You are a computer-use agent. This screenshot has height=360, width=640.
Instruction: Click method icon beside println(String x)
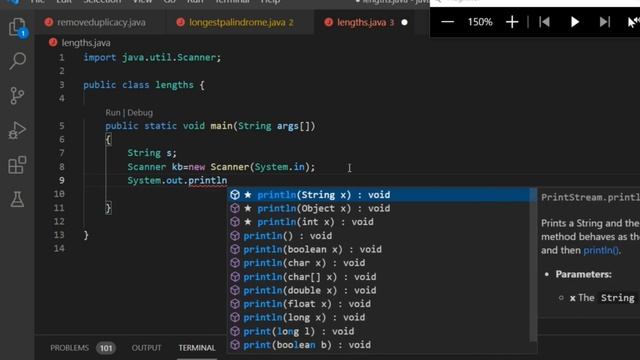[x=235, y=195]
